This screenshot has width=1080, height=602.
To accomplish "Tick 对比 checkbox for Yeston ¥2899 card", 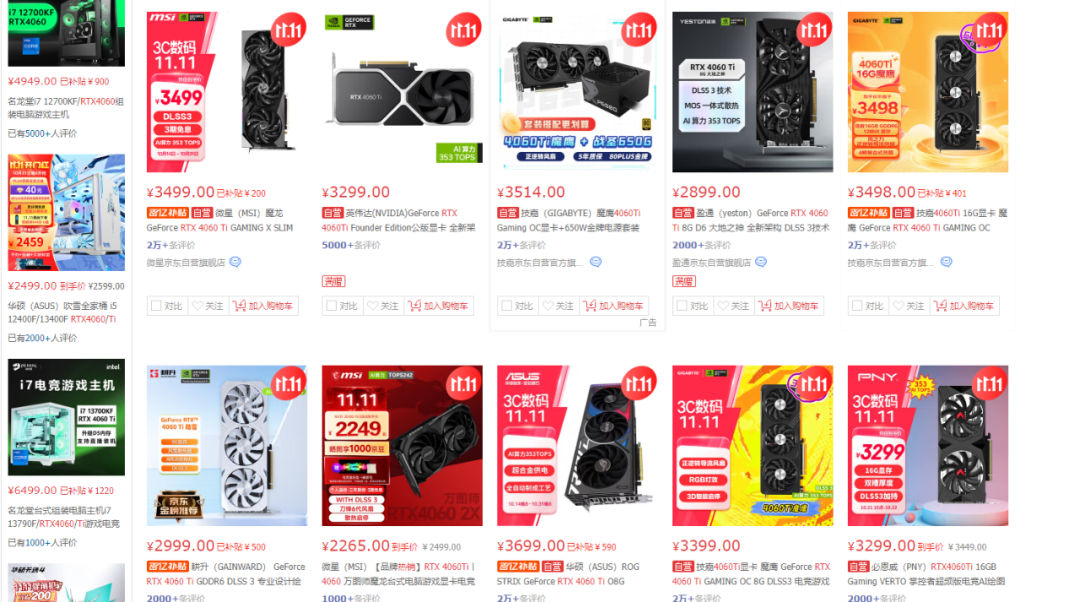I will pyautogui.click(x=682, y=306).
